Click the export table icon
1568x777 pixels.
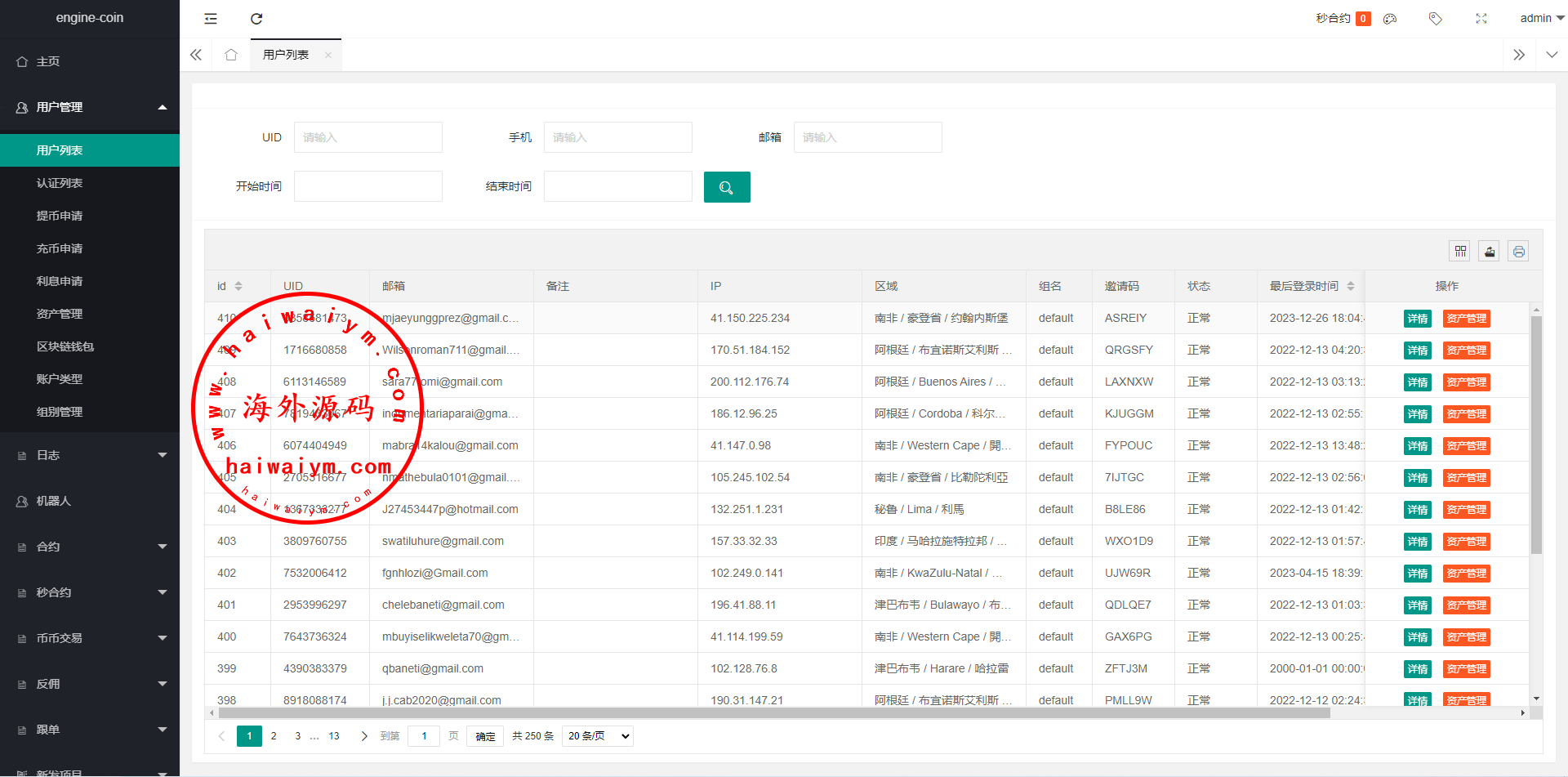pyautogui.click(x=1490, y=252)
